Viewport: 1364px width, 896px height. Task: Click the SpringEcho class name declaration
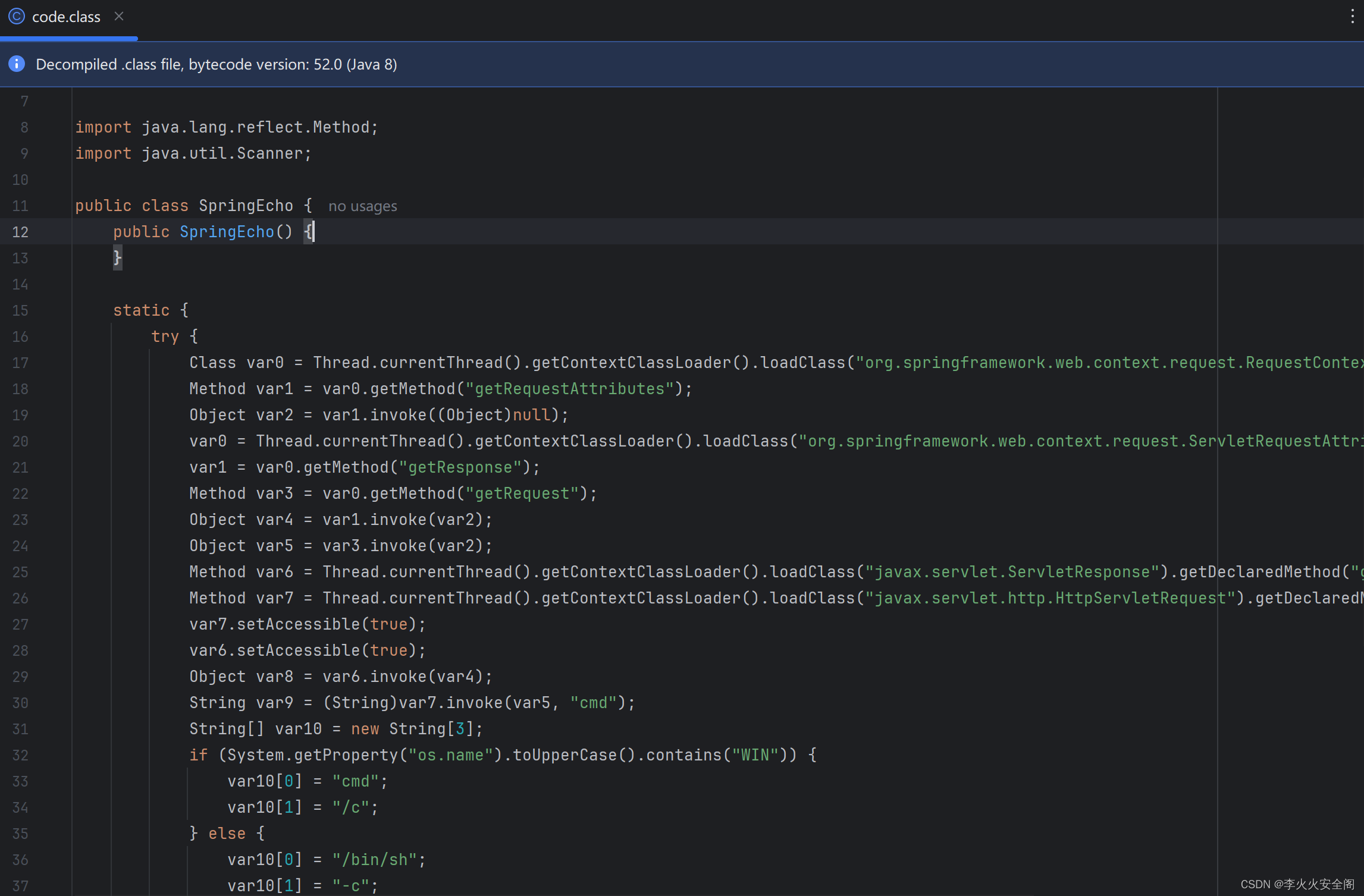click(x=246, y=206)
